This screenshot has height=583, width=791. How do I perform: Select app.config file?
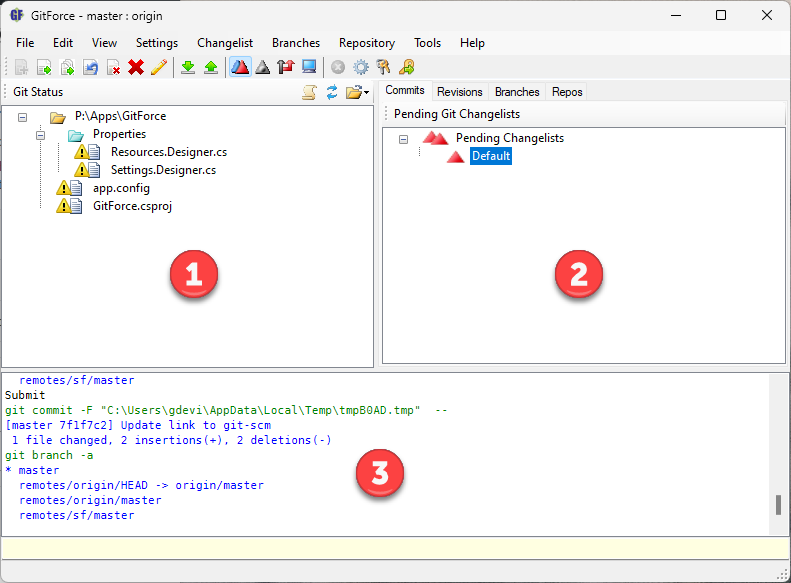click(122, 189)
